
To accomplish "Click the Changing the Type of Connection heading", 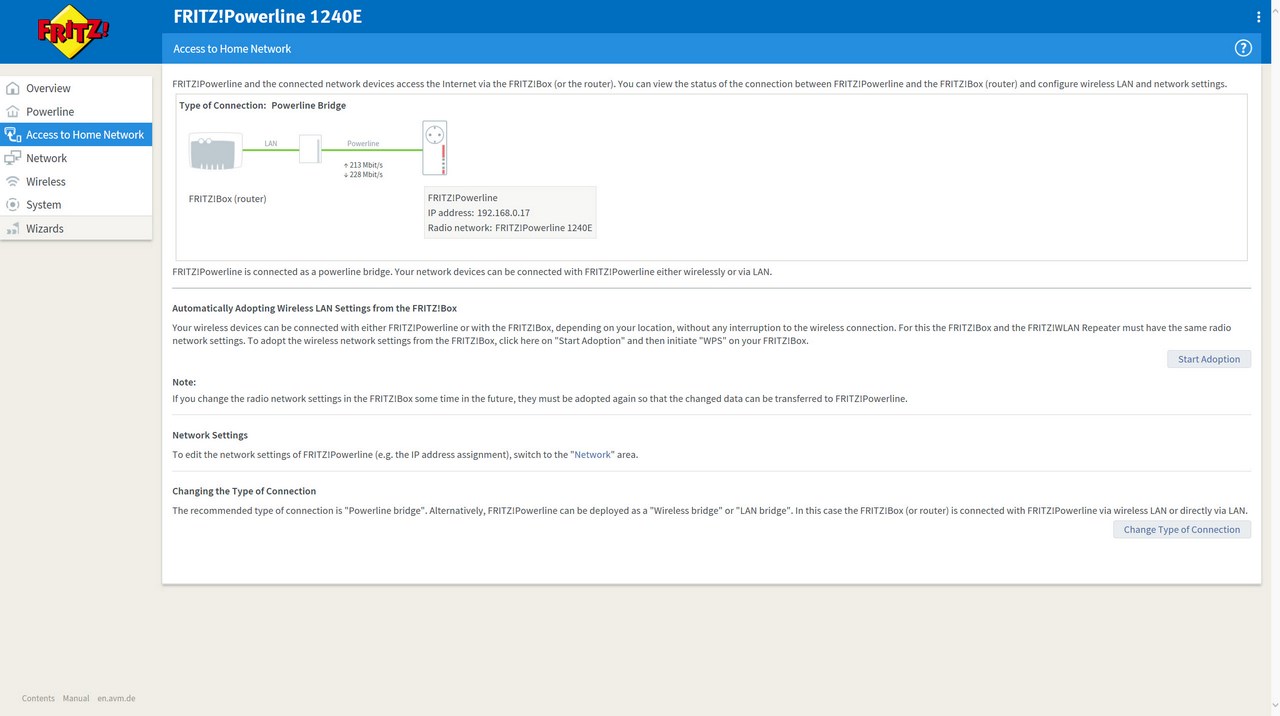I will coord(244,491).
